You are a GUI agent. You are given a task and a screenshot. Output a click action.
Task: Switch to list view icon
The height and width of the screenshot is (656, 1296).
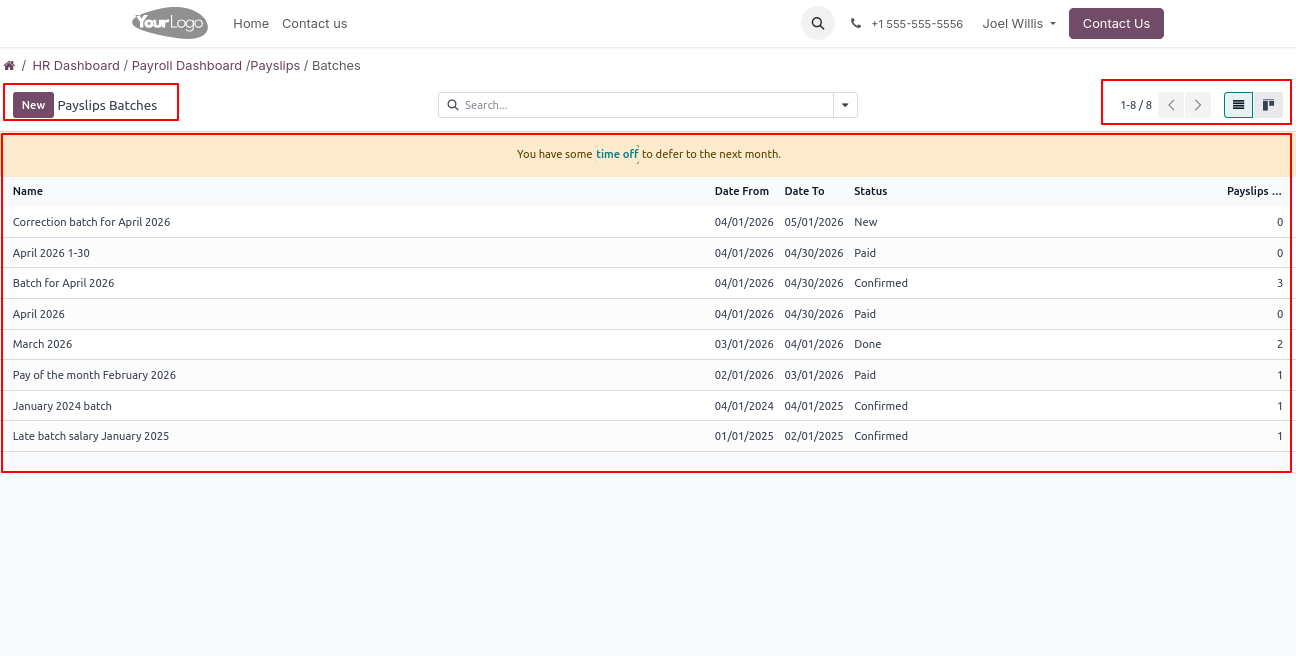pyautogui.click(x=1238, y=105)
